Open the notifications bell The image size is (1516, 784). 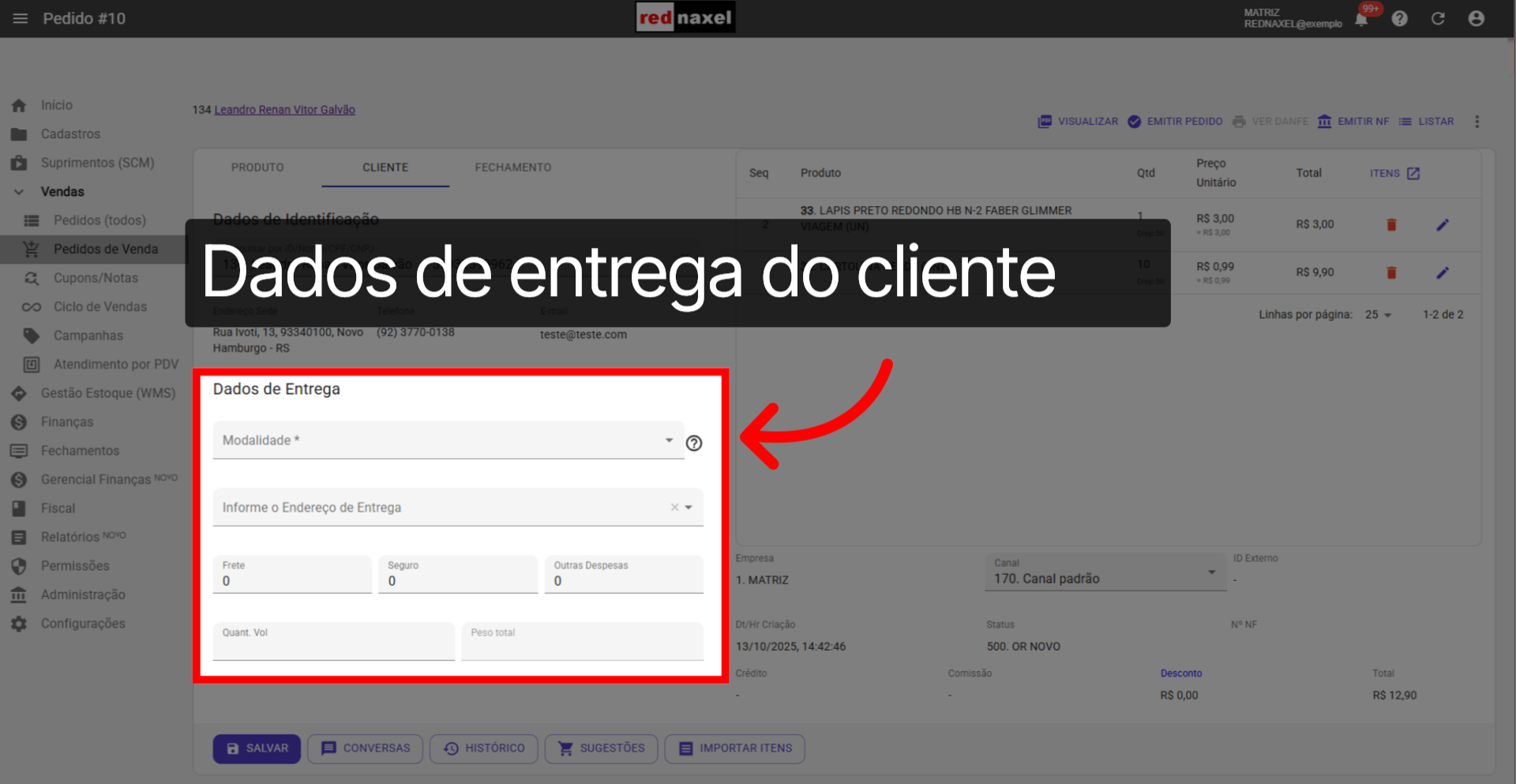[1360, 18]
